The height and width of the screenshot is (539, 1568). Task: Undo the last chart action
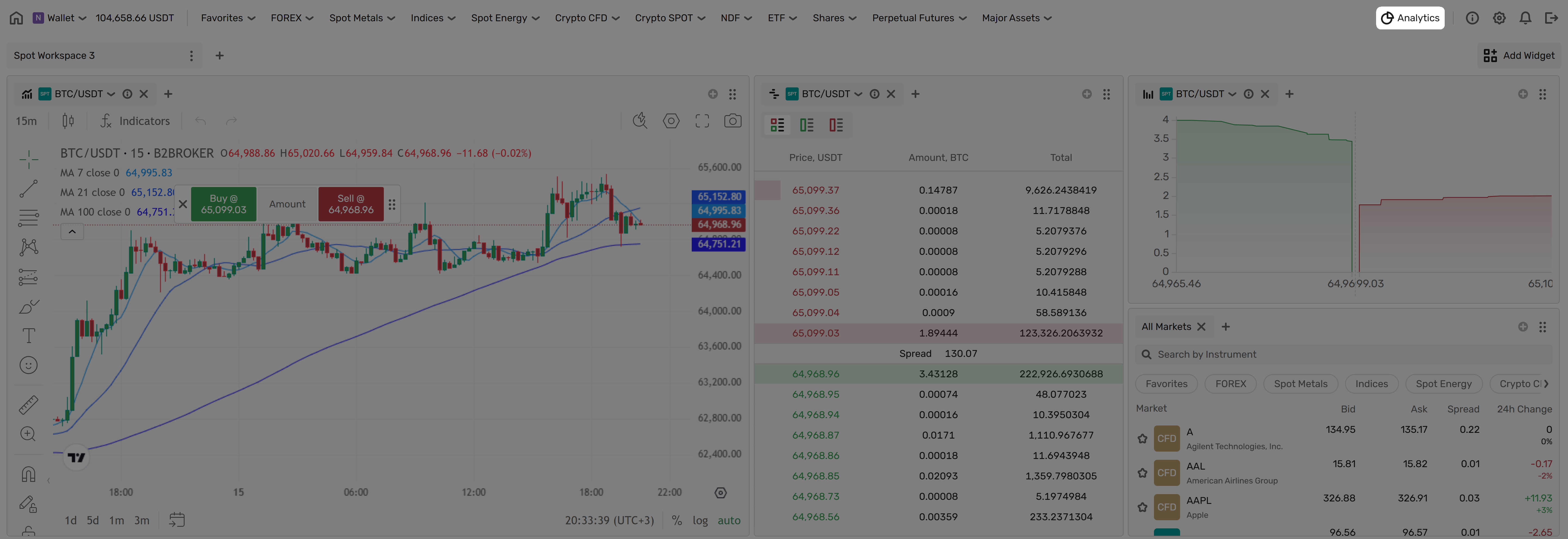pyautogui.click(x=200, y=121)
